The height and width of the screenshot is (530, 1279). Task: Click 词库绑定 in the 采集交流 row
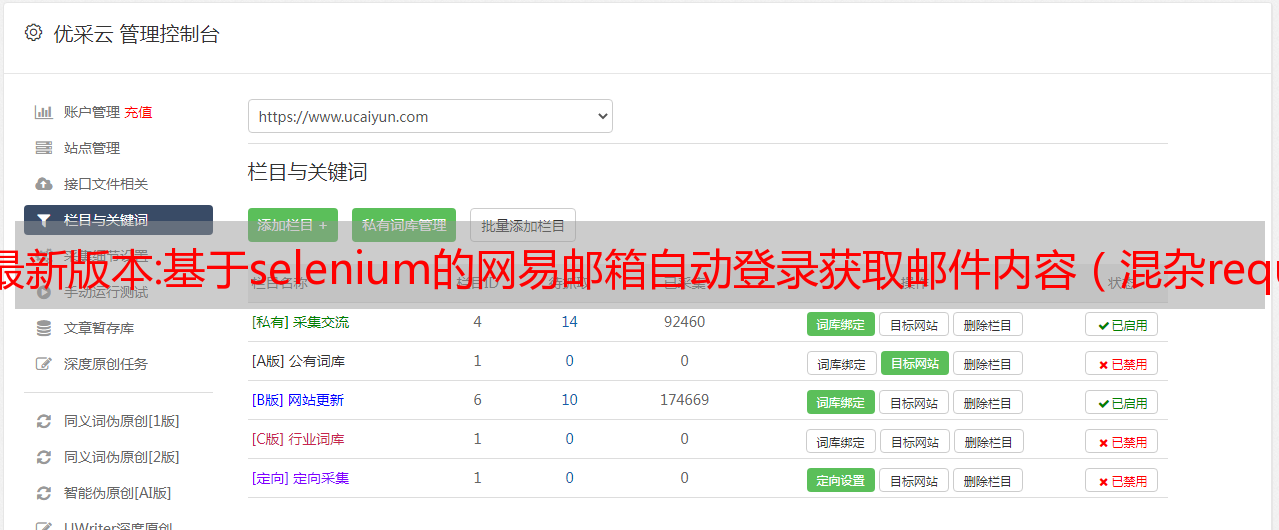841,324
